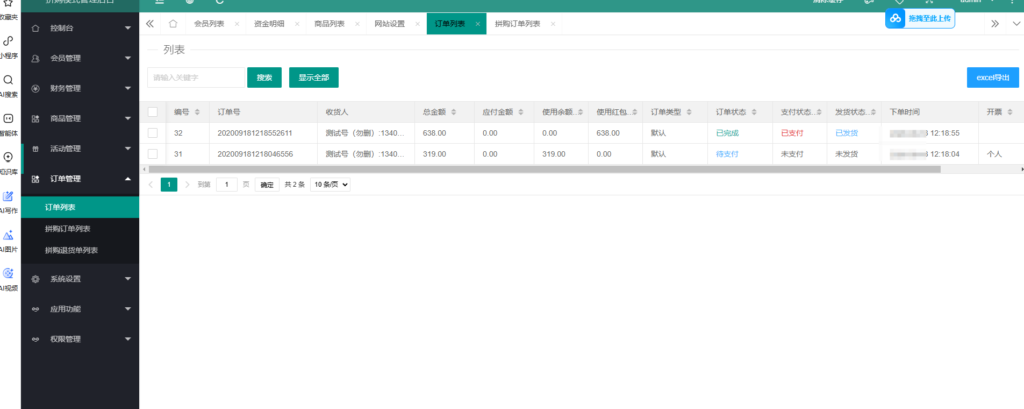Open the AI写作 icon in the left strip
The width and height of the screenshot is (1024, 409).
click(x=9, y=200)
